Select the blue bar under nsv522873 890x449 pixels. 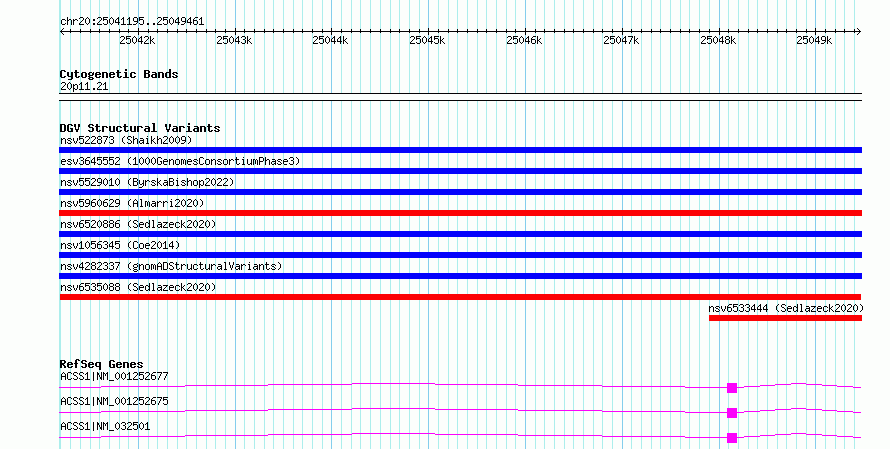[460, 150]
